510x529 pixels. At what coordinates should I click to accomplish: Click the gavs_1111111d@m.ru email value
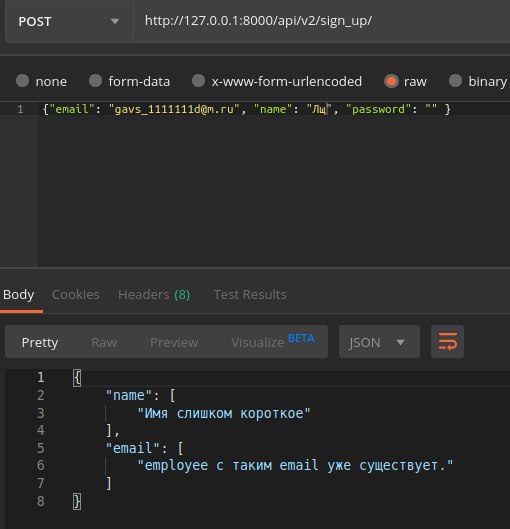(x=174, y=109)
